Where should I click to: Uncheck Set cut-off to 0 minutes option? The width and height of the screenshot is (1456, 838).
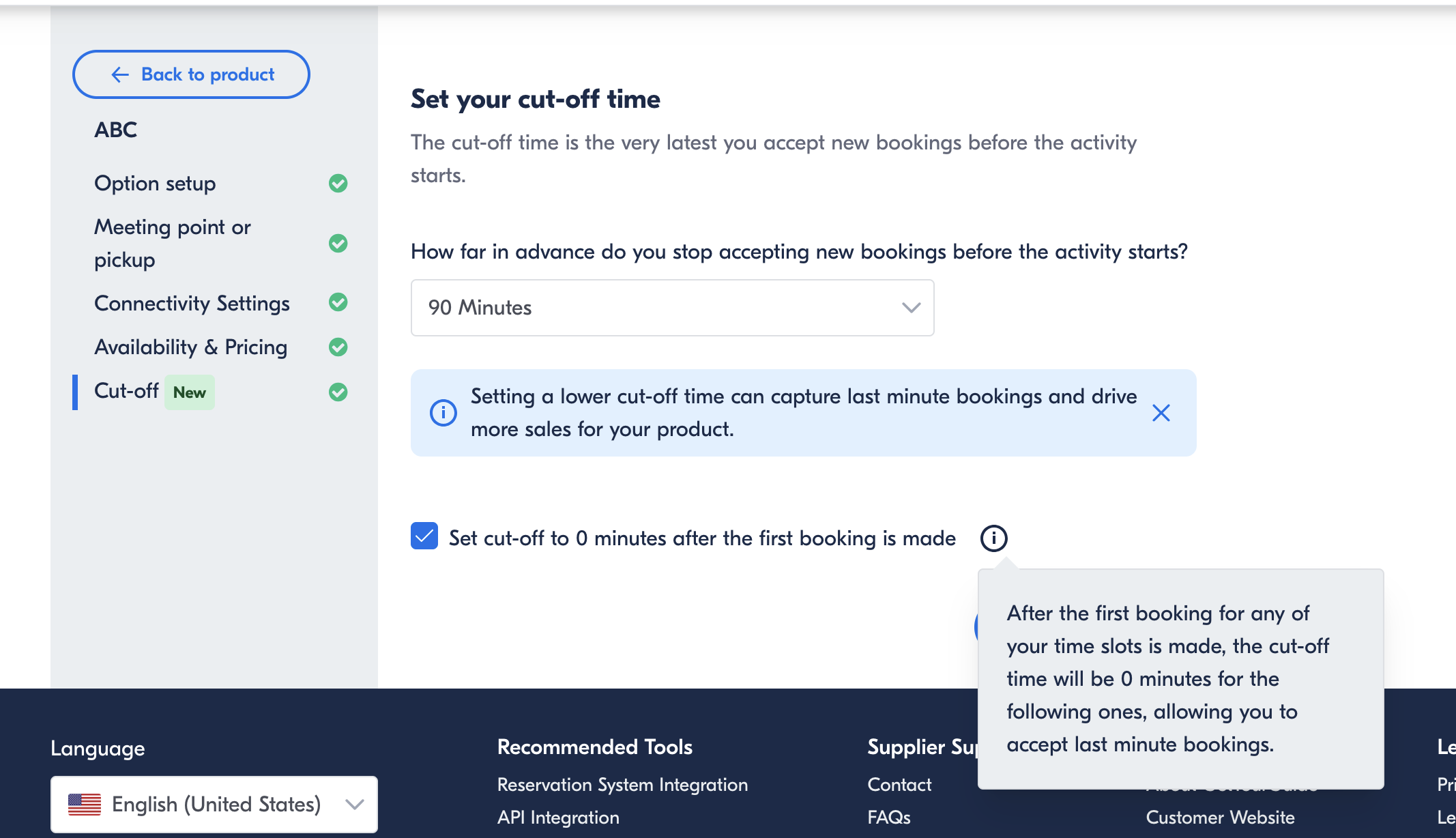tap(424, 537)
